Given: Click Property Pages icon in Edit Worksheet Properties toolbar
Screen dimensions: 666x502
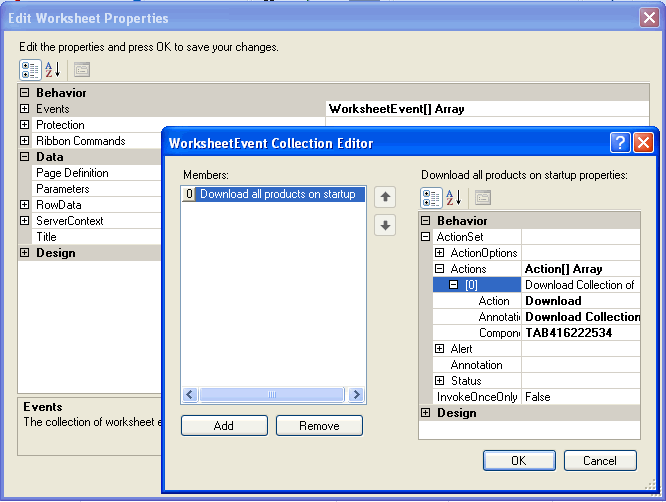Looking at the screenshot, I should tap(82, 70).
